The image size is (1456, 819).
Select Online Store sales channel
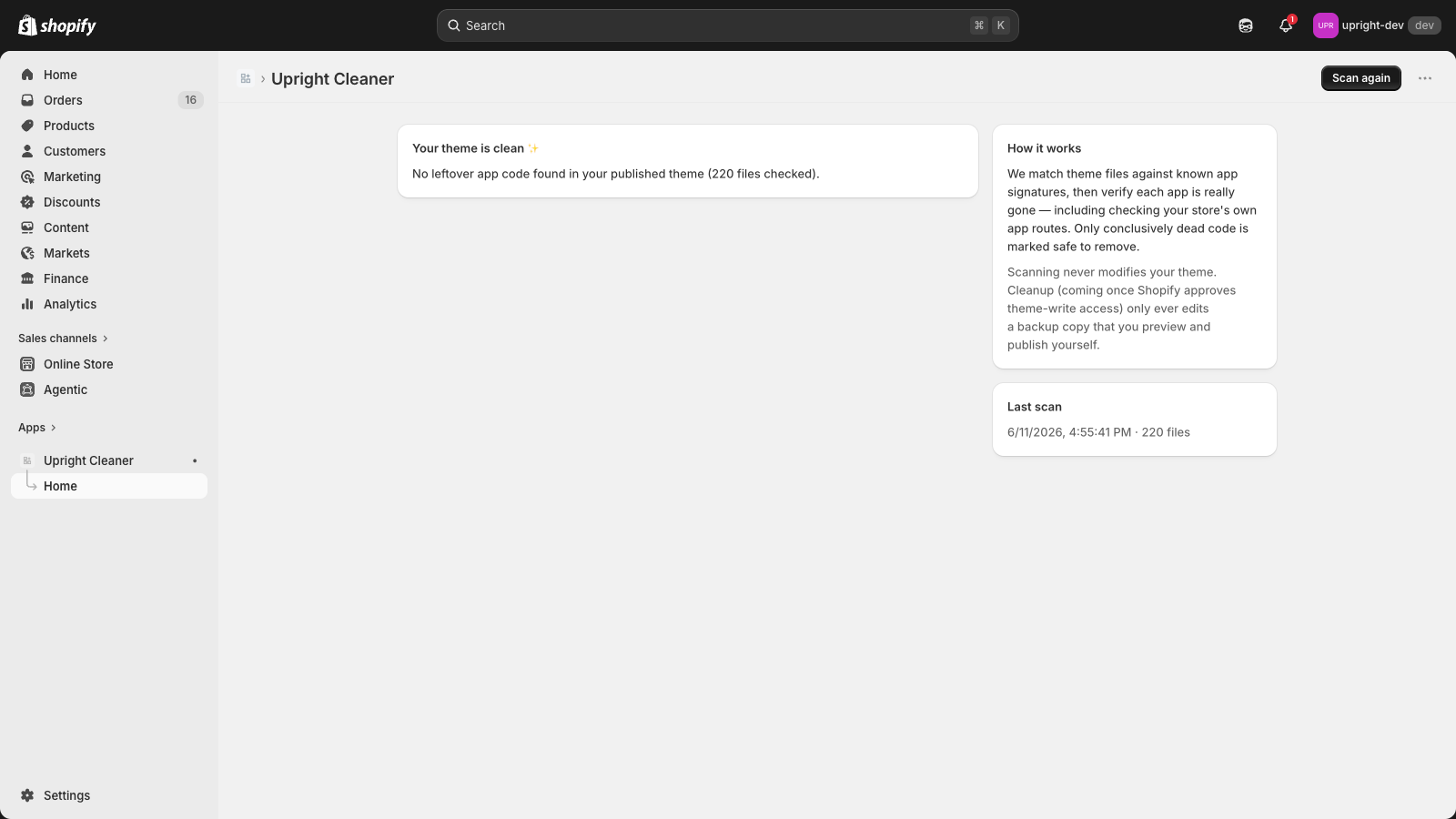click(x=109, y=364)
